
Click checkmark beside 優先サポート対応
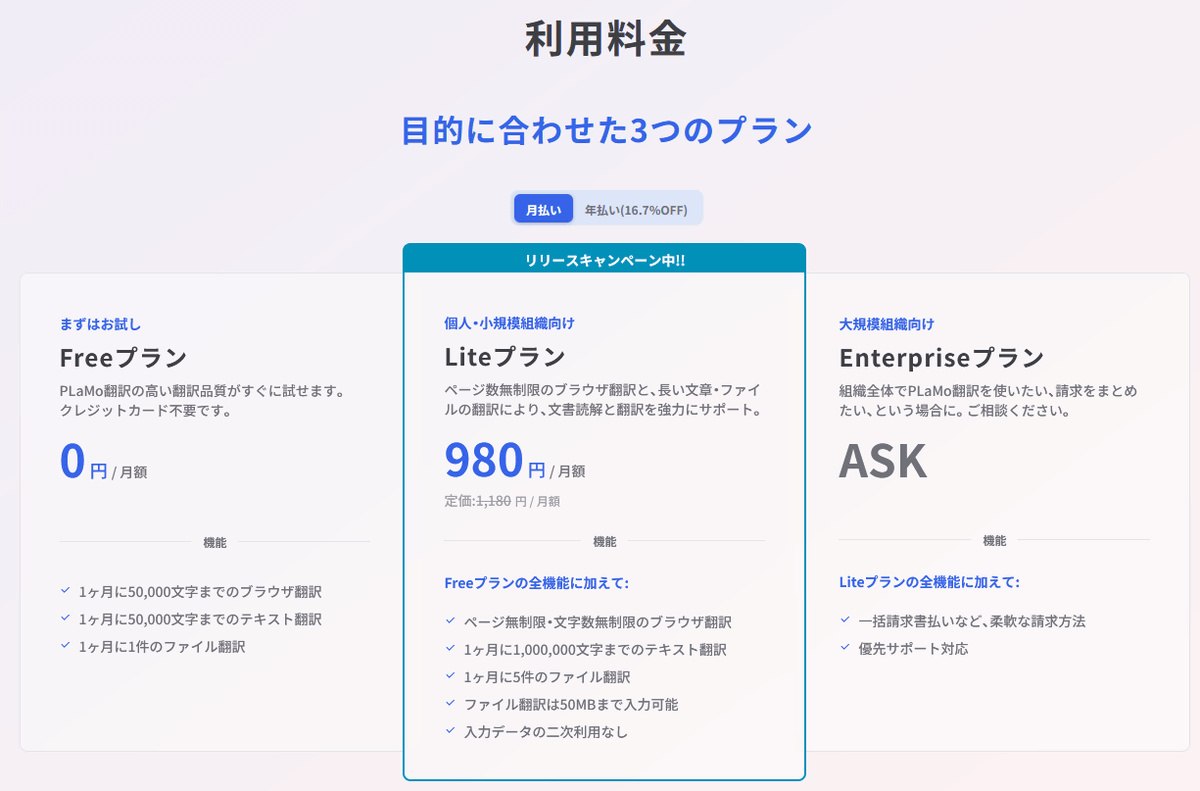coord(845,648)
